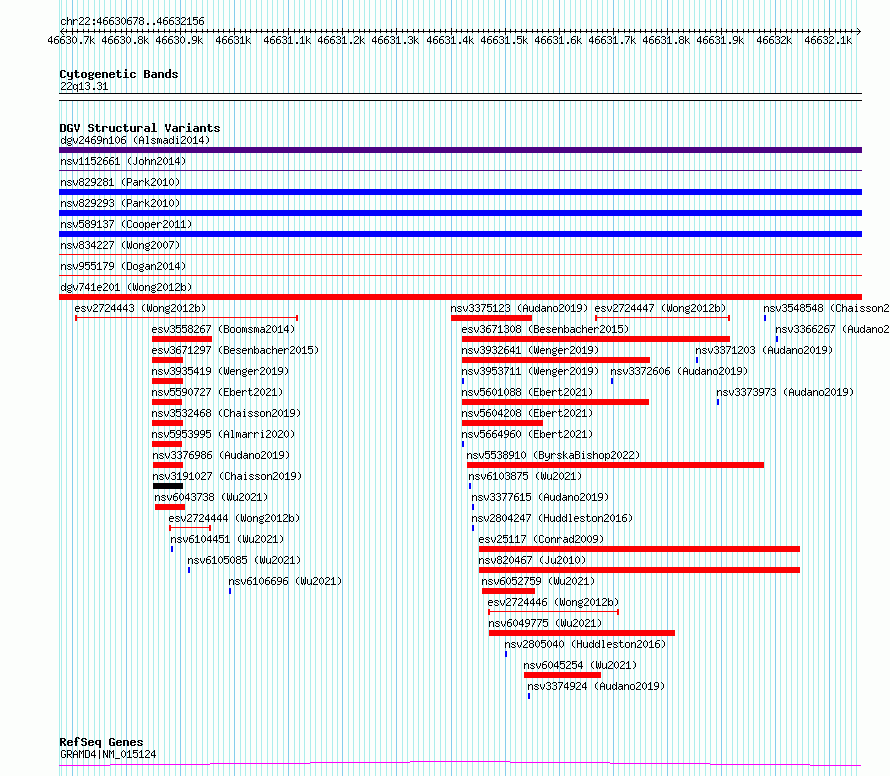The width and height of the screenshot is (890, 776).
Task: Open esv2724447 (Wong2012b) variant
Action: [x=660, y=308]
